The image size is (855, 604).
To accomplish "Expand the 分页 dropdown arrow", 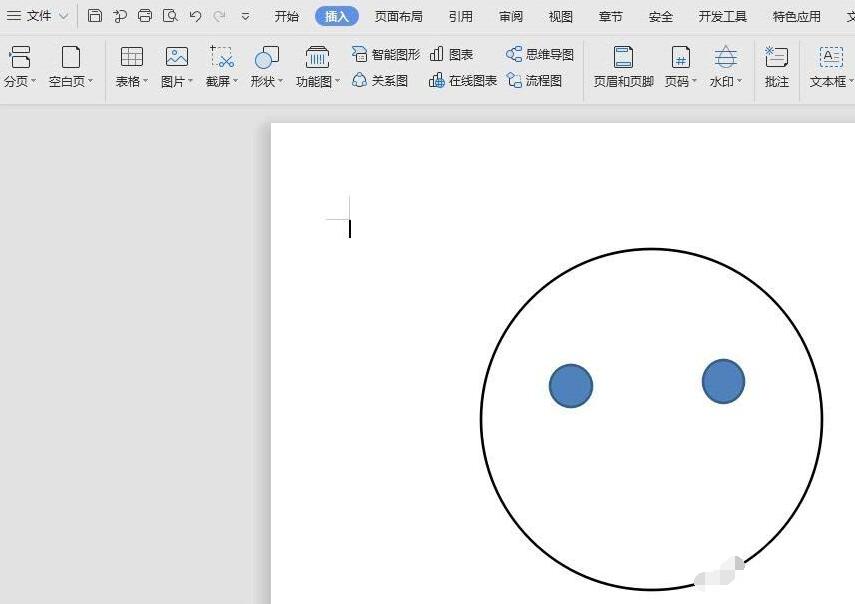I will tap(34, 81).
